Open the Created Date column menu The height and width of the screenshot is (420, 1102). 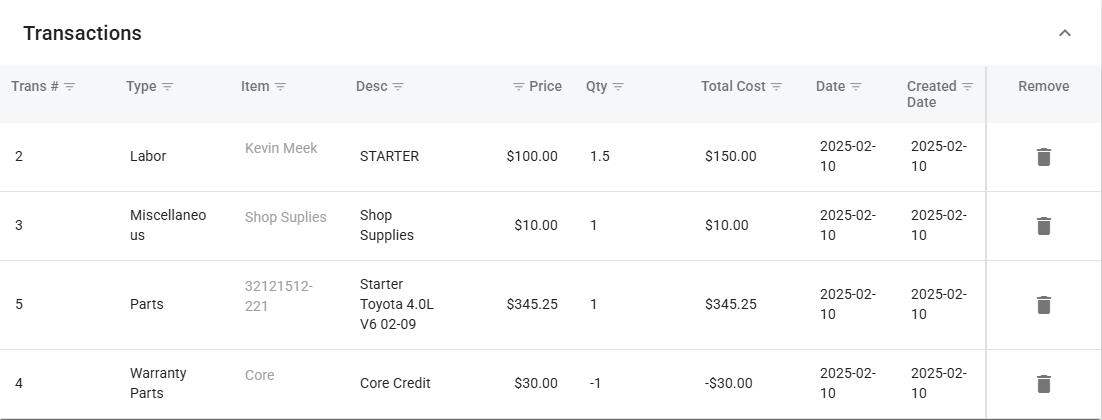point(967,87)
